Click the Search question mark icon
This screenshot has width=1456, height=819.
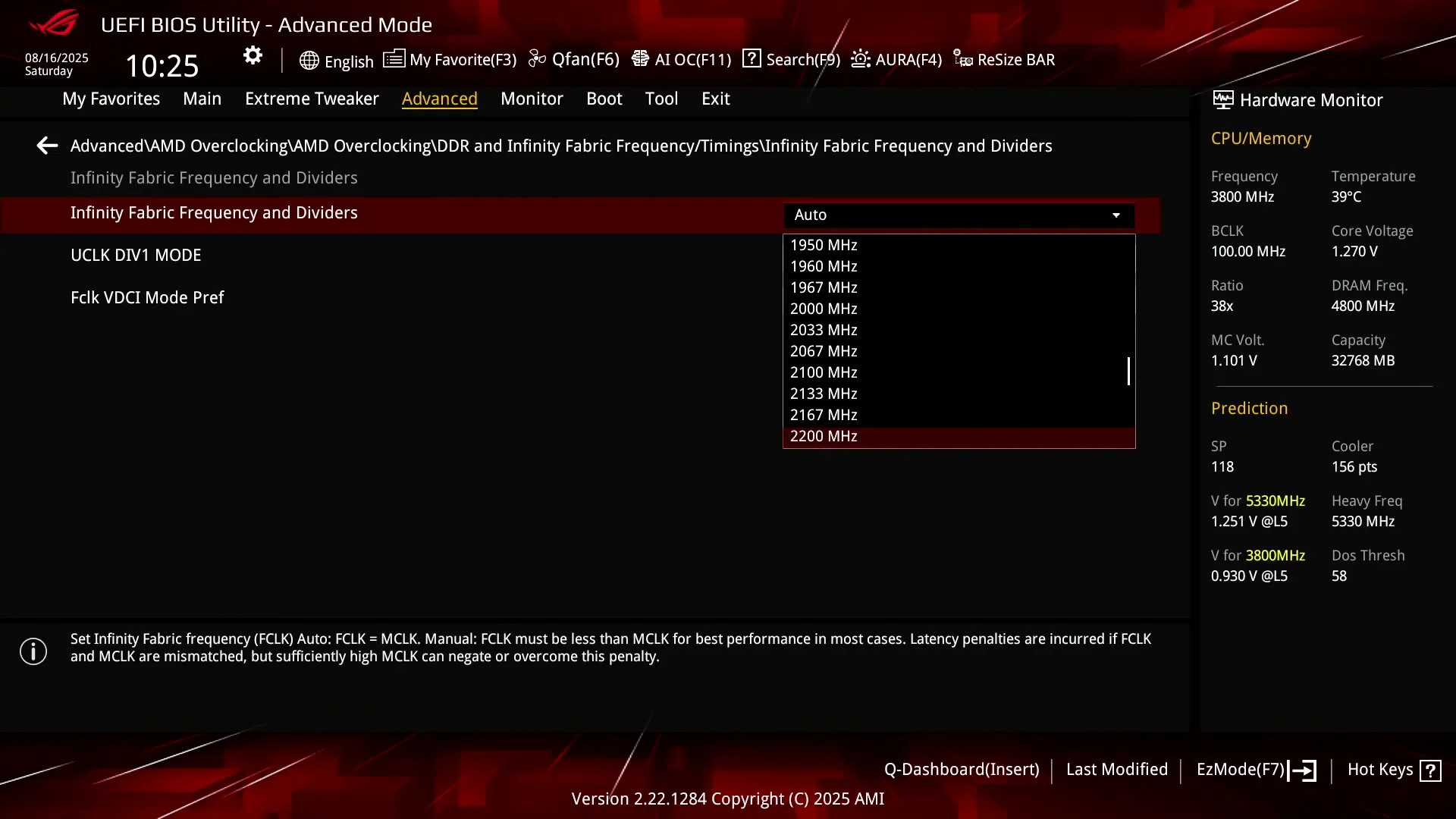click(x=752, y=58)
